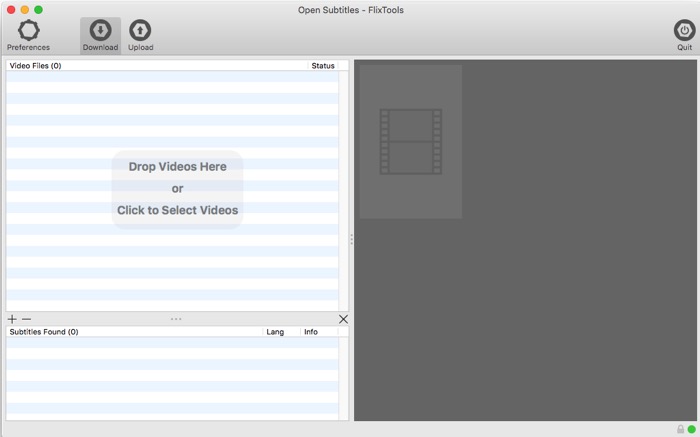Click the video files list scrollbar
The width and height of the screenshot is (700, 437).
pyautogui.click(x=344, y=190)
